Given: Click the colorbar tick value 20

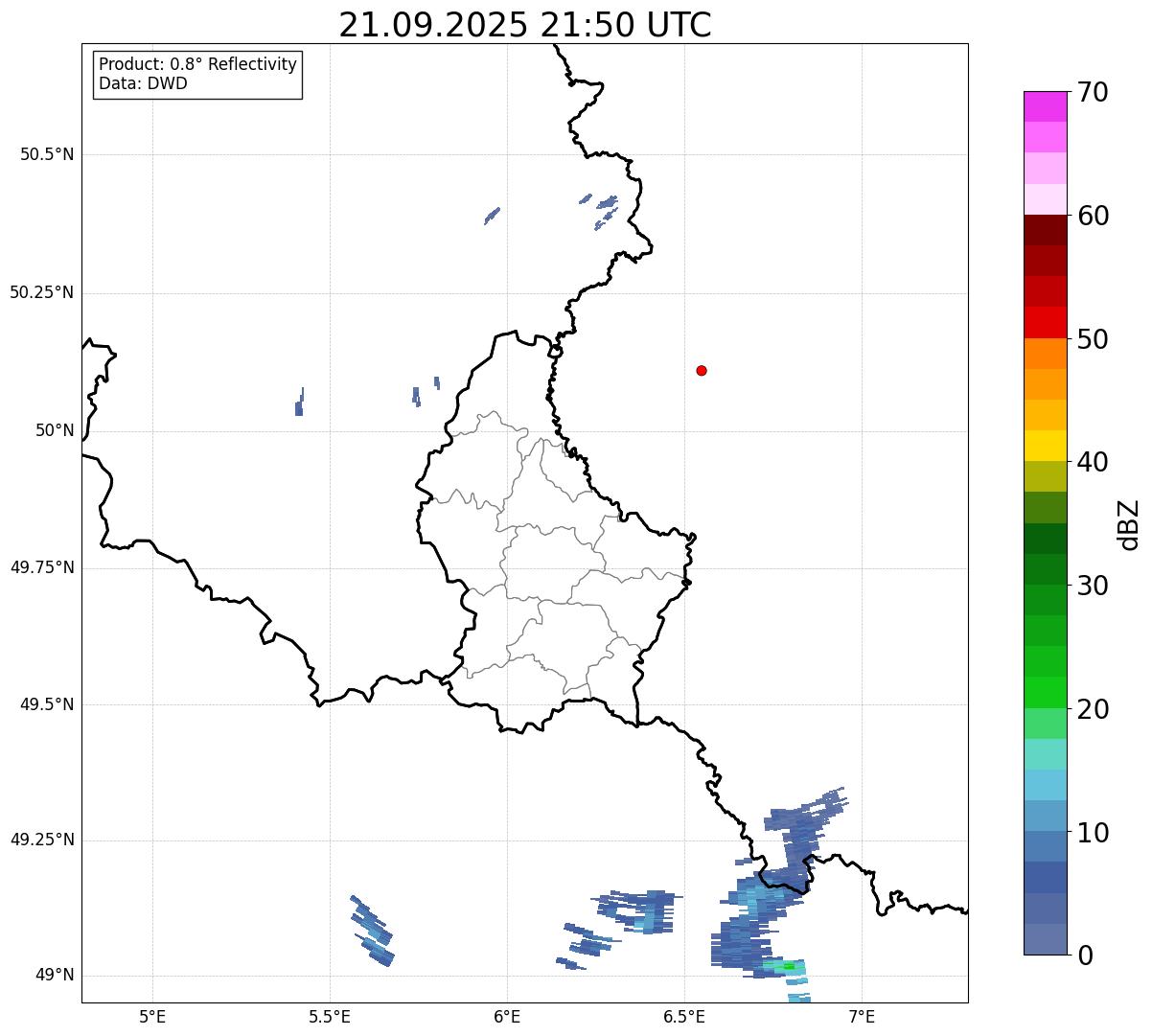Looking at the screenshot, I should pos(1093,709).
